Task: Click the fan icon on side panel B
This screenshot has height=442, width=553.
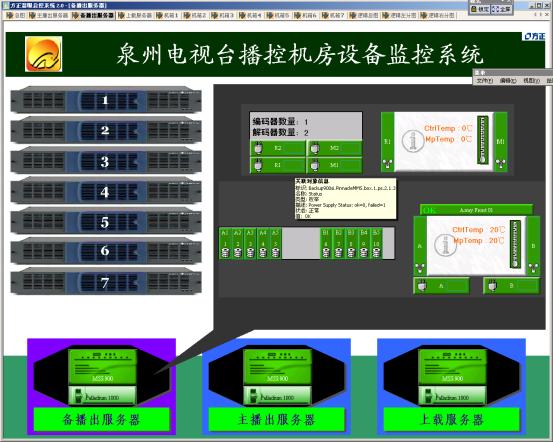Action: point(533,268)
